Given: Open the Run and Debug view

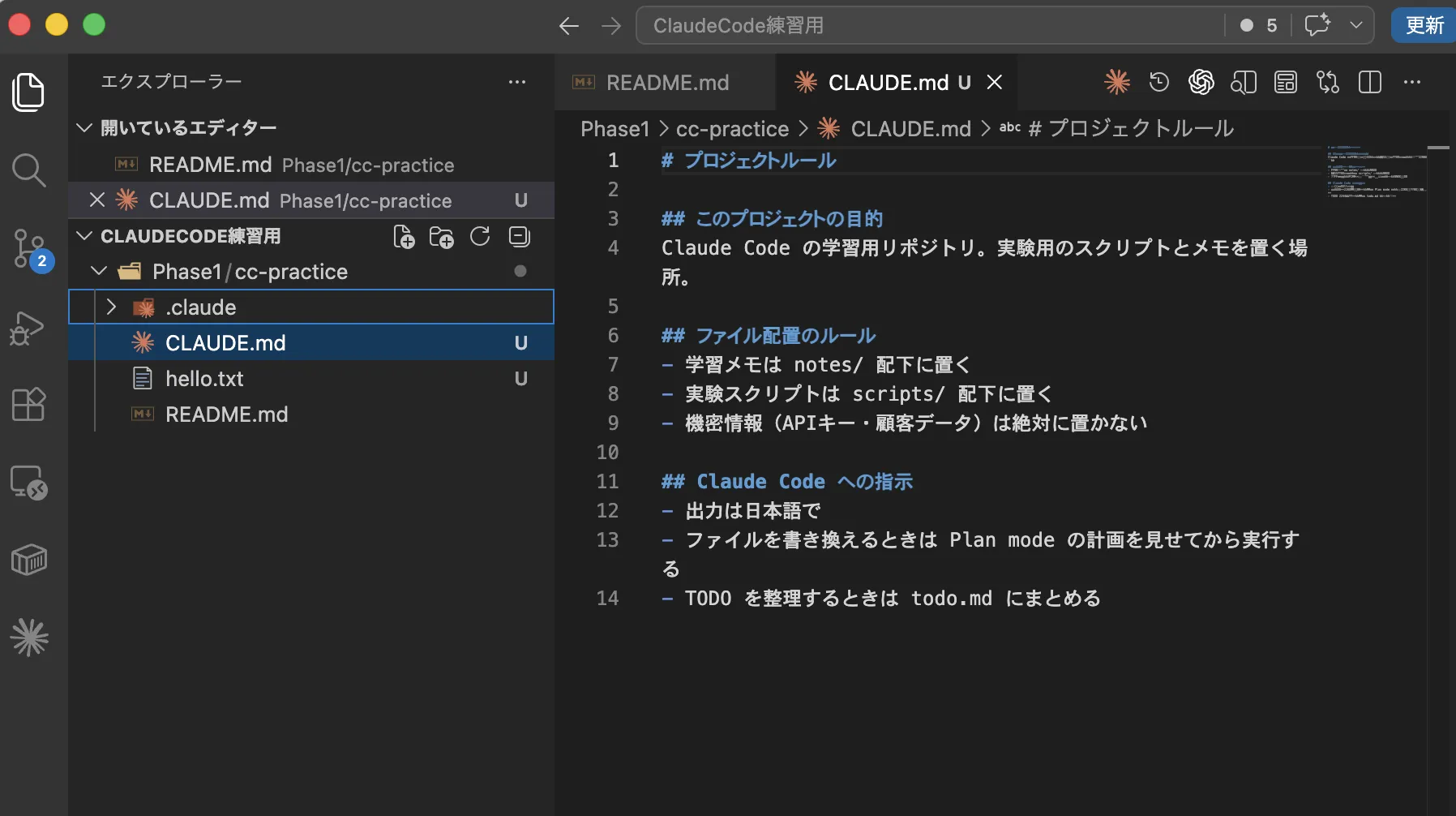Looking at the screenshot, I should tap(28, 328).
